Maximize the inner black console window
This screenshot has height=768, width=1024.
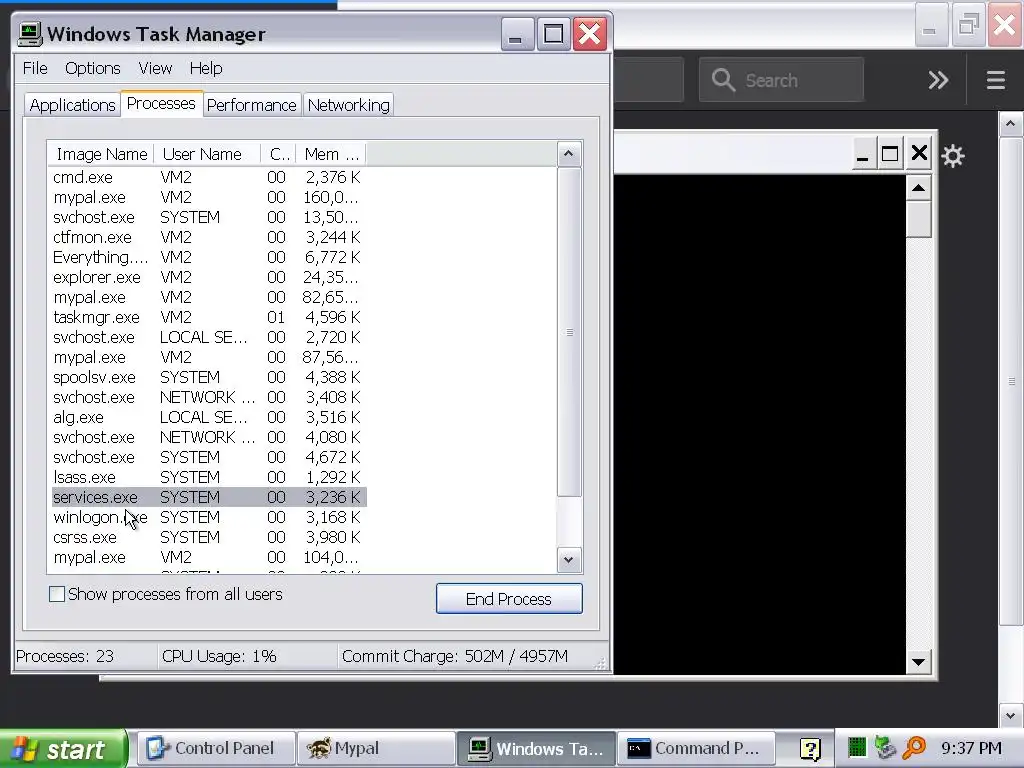[889, 154]
